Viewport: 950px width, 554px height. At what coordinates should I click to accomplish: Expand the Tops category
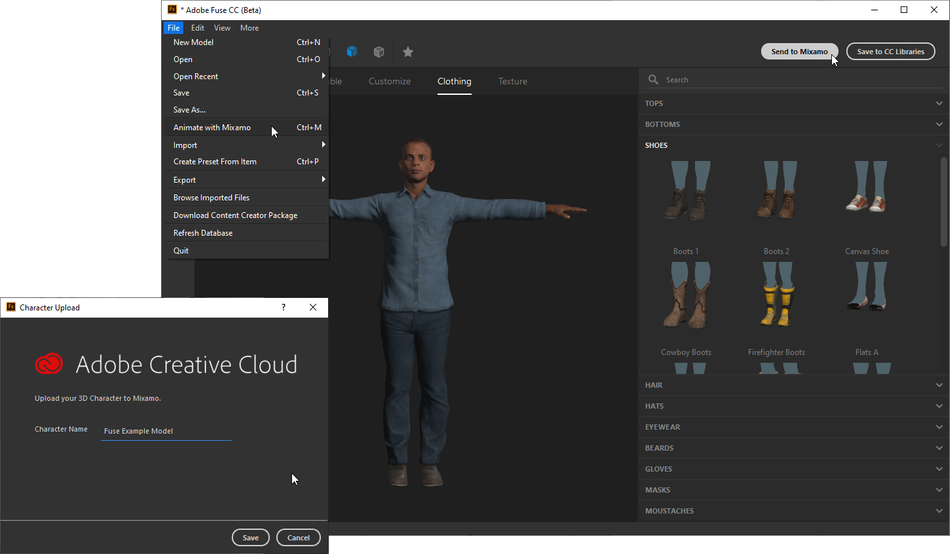pyautogui.click(x=793, y=103)
